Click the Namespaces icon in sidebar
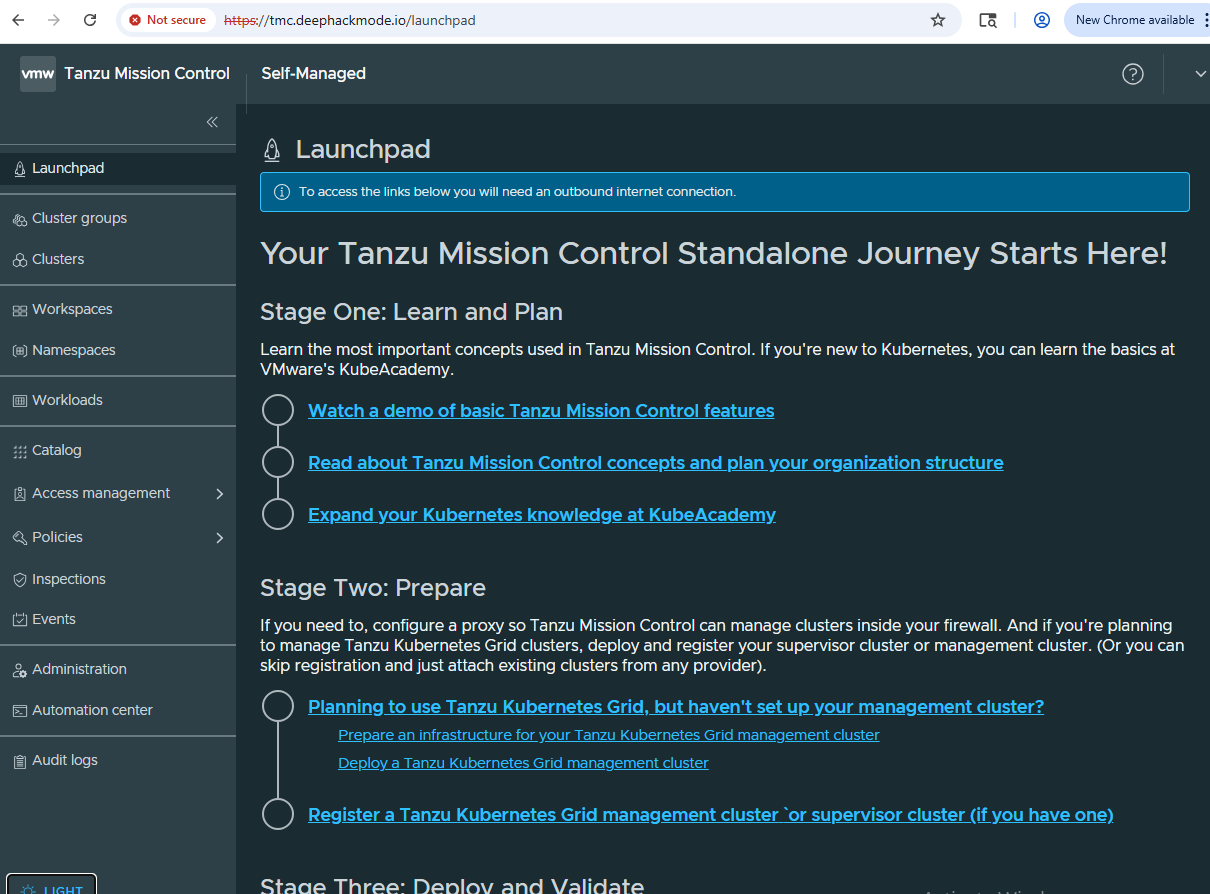Viewport: 1210px width, 894px height. point(20,351)
